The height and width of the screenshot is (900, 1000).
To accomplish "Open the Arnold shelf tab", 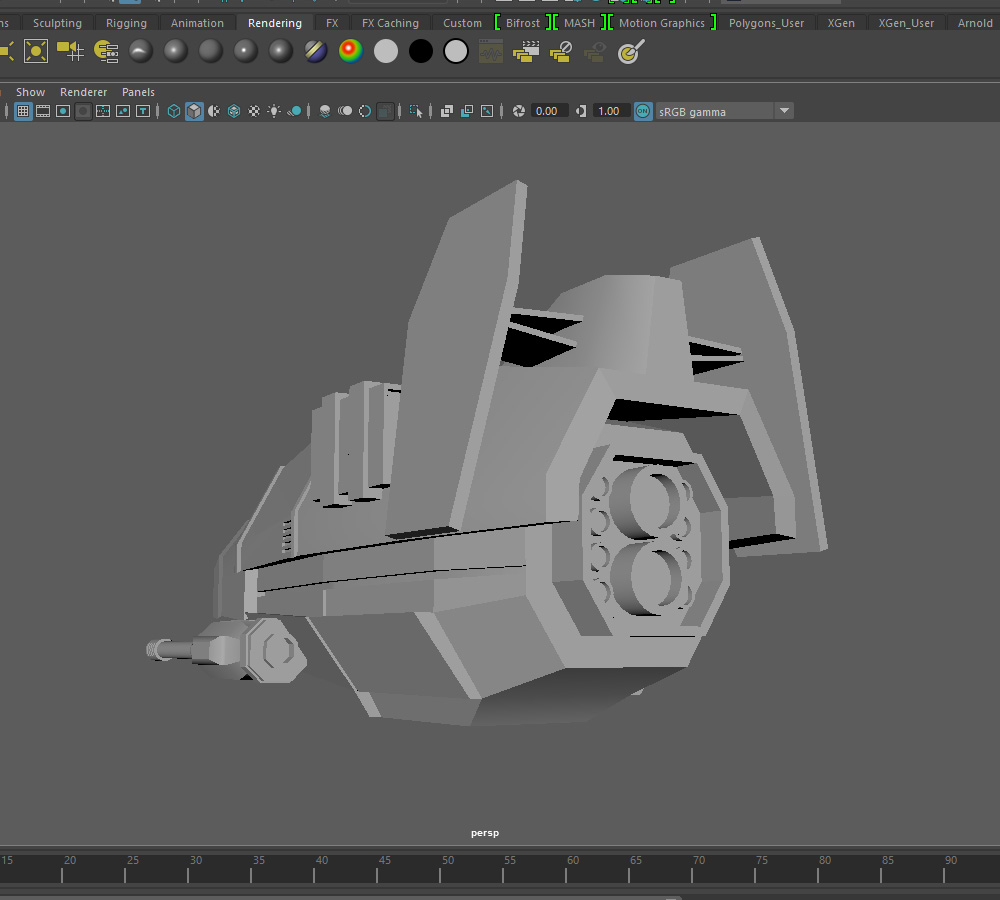I will tap(974, 23).
